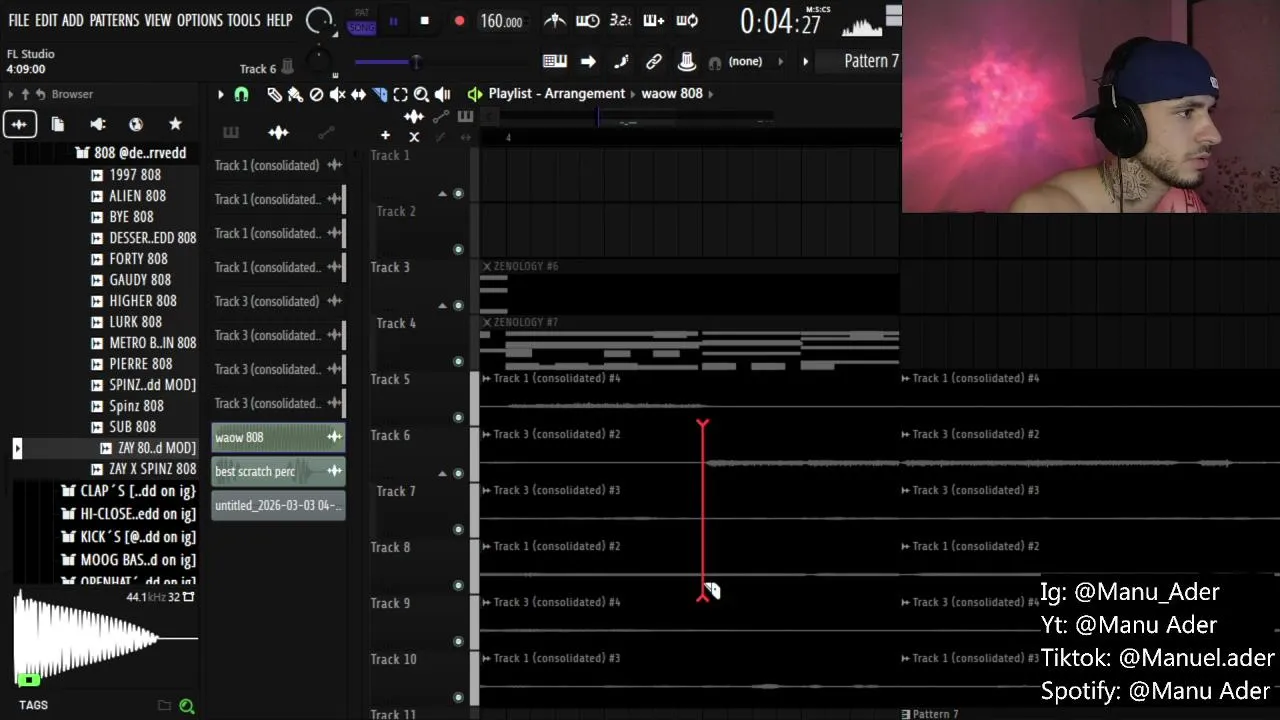1280x720 pixels.
Task: Pause playback
Action: coord(393,21)
